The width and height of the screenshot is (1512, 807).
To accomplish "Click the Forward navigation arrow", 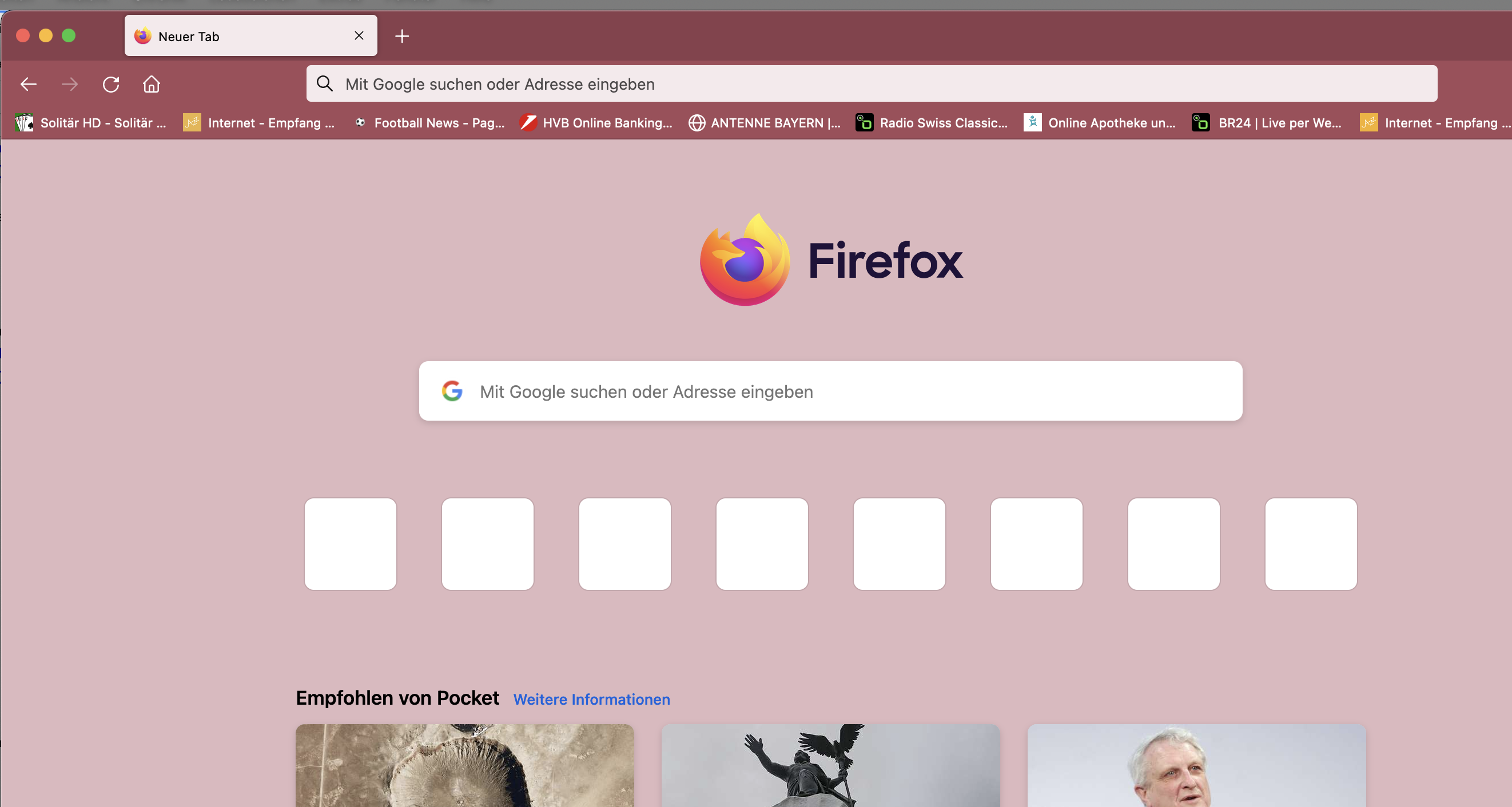I will coord(69,85).
